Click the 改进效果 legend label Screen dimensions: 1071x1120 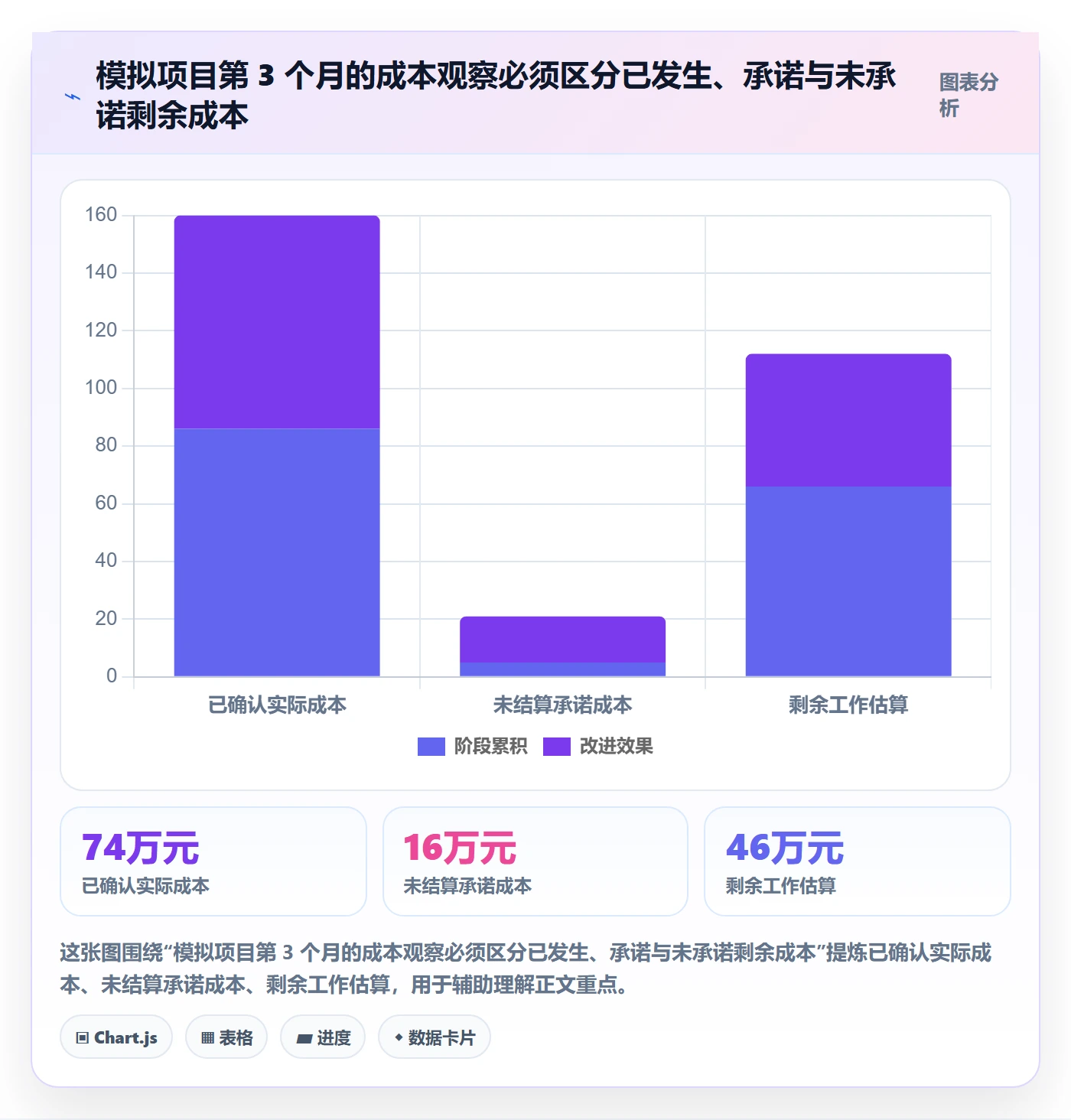coord(617,747)
